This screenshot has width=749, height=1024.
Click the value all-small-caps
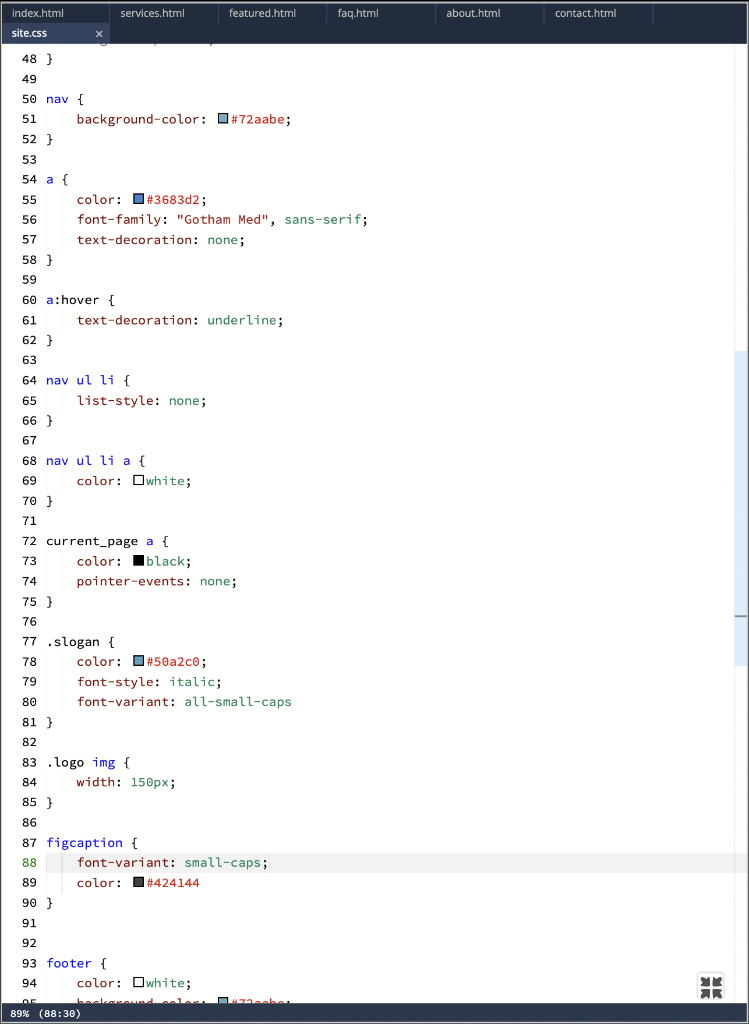pyautogui.click(x=238, y=702)
